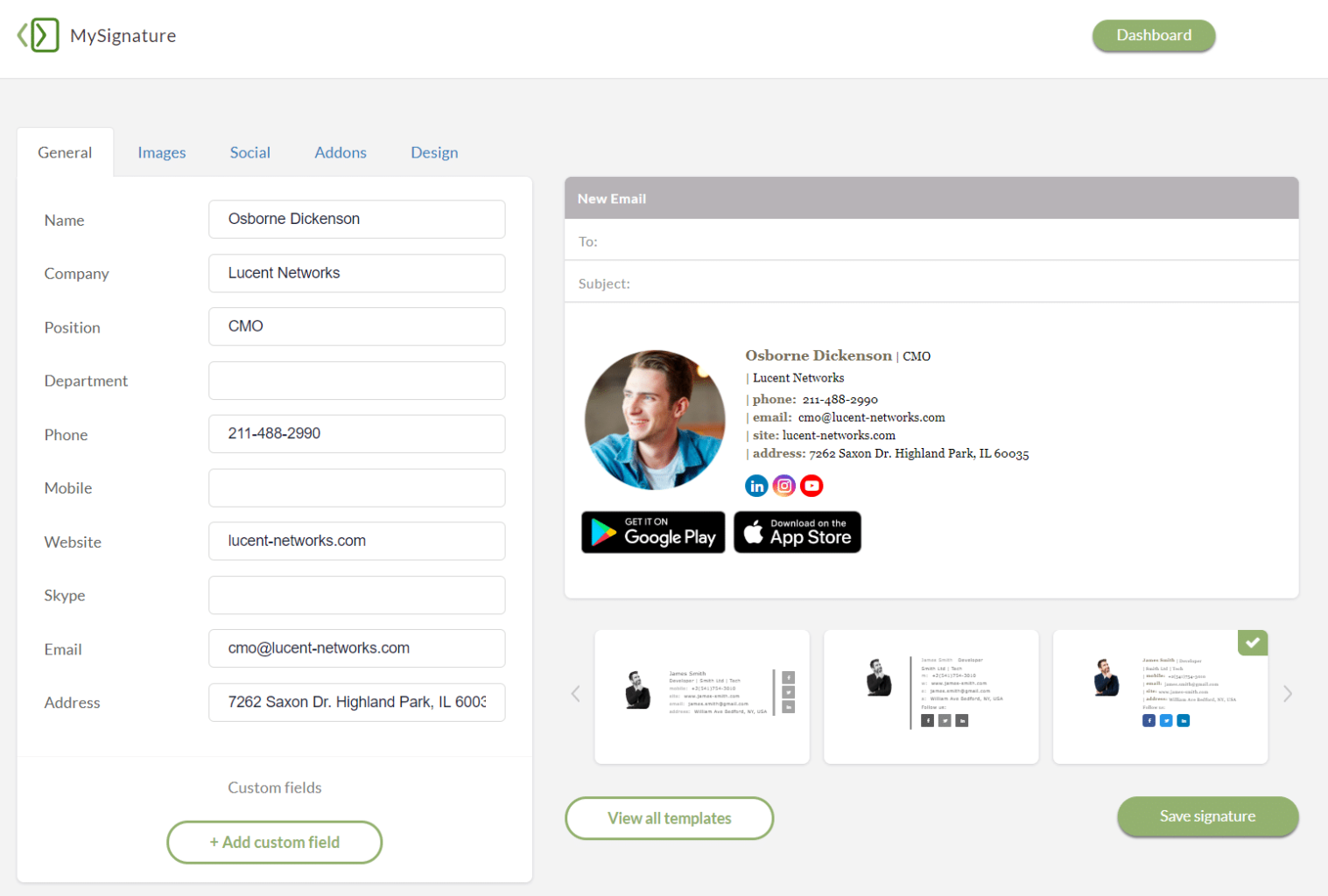
Task: Click the site lucent-networks.com in preview
Action: [839, 435]
